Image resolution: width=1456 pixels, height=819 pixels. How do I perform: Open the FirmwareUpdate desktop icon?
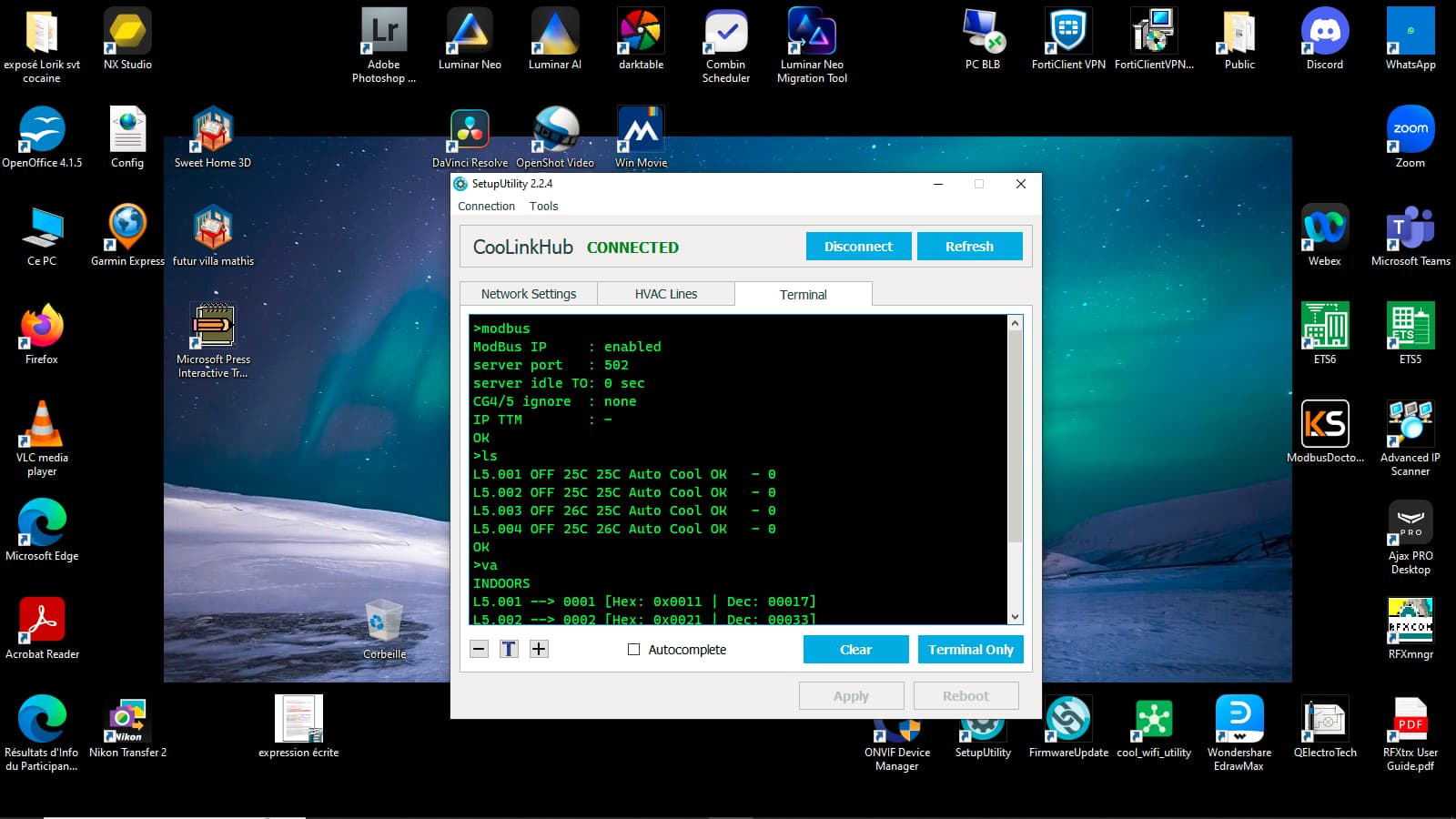(1068, 720)
